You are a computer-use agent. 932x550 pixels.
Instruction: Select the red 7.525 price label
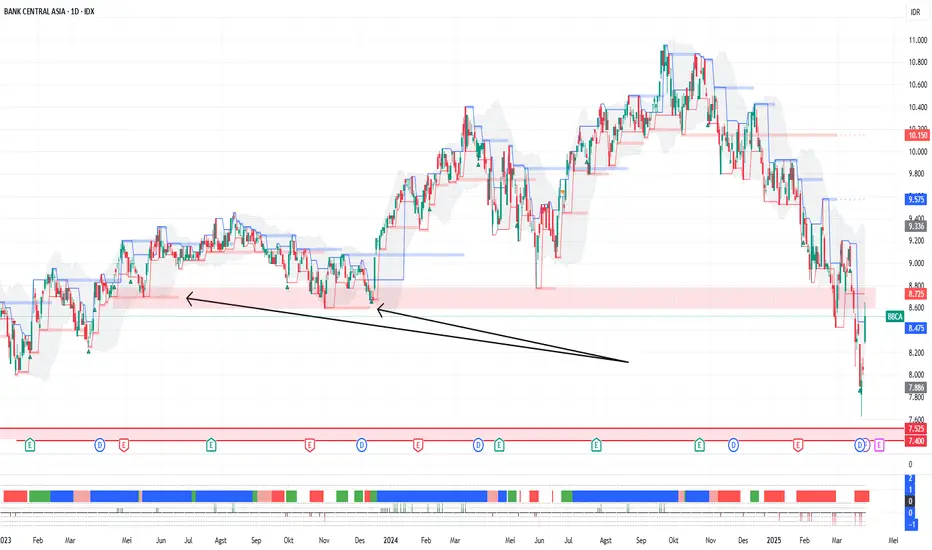pos(915,429)
